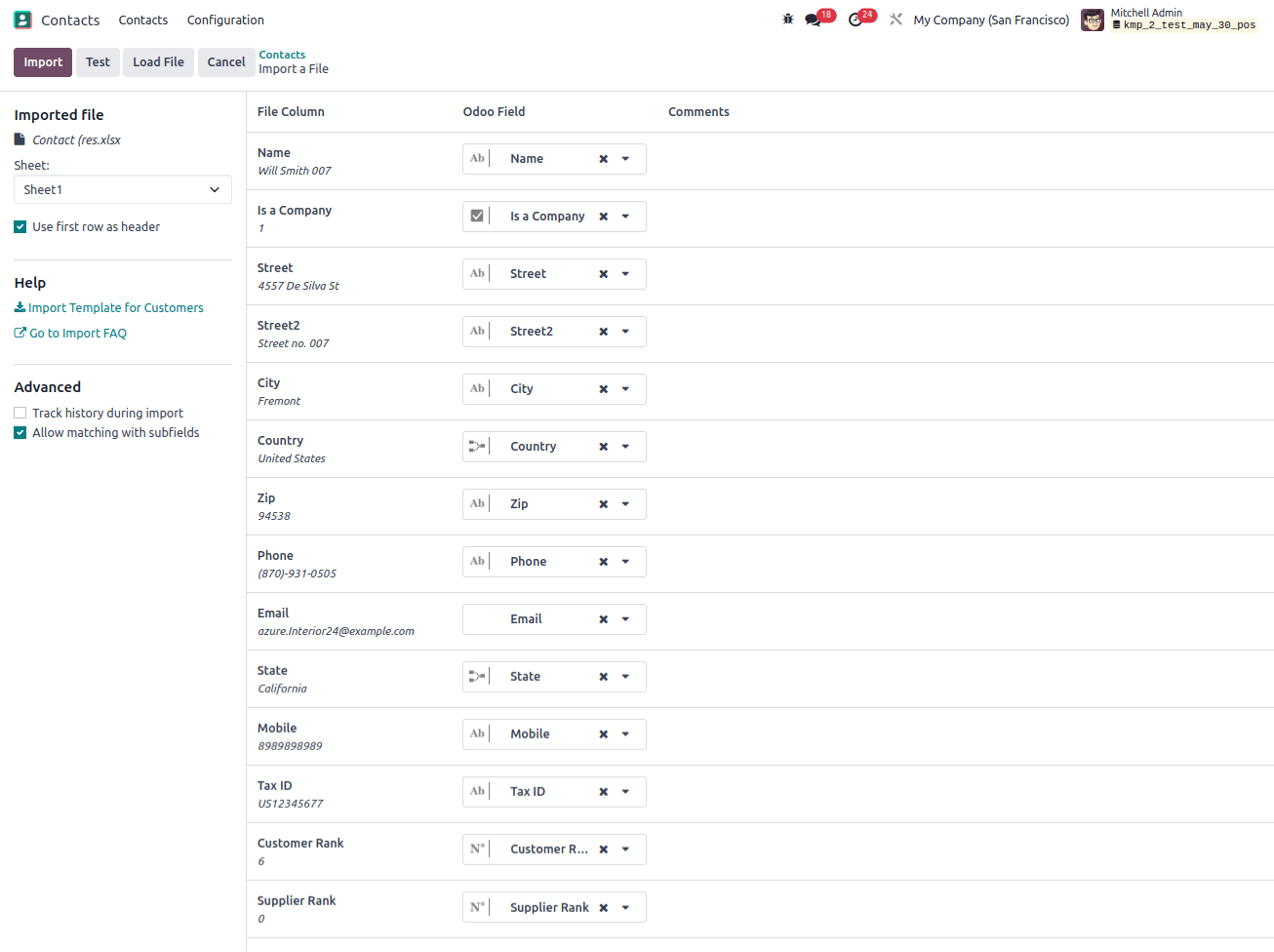Open the Contacts app home icon
This screenshot has width=1274, height=952.
tap(22, 20)
